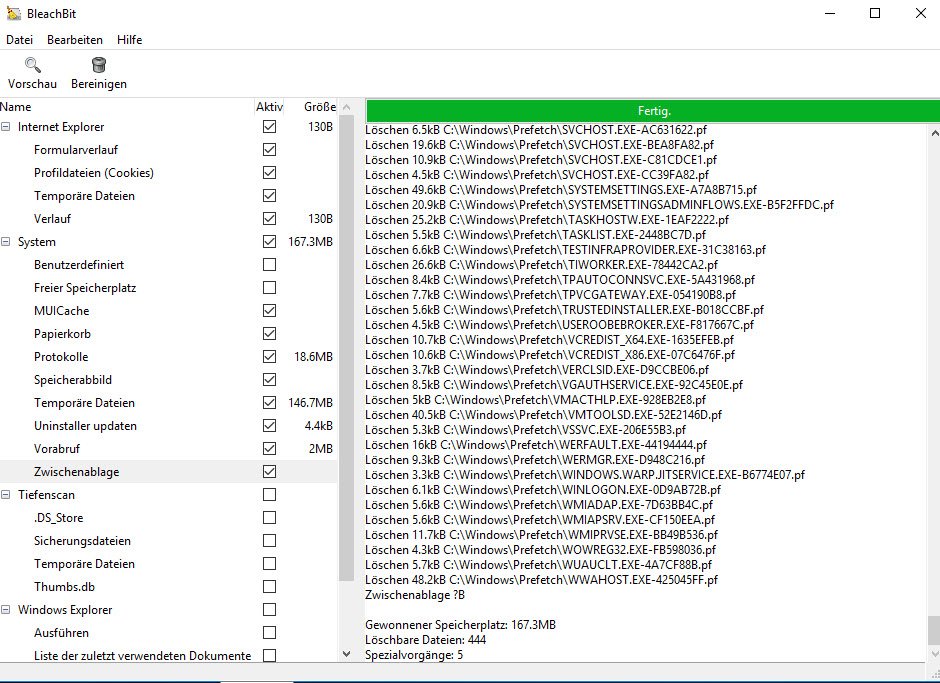Click log line VMTOOLSD.EXE-52E2146D.pf
940x683 pixels.
click(x=543, y=415)
